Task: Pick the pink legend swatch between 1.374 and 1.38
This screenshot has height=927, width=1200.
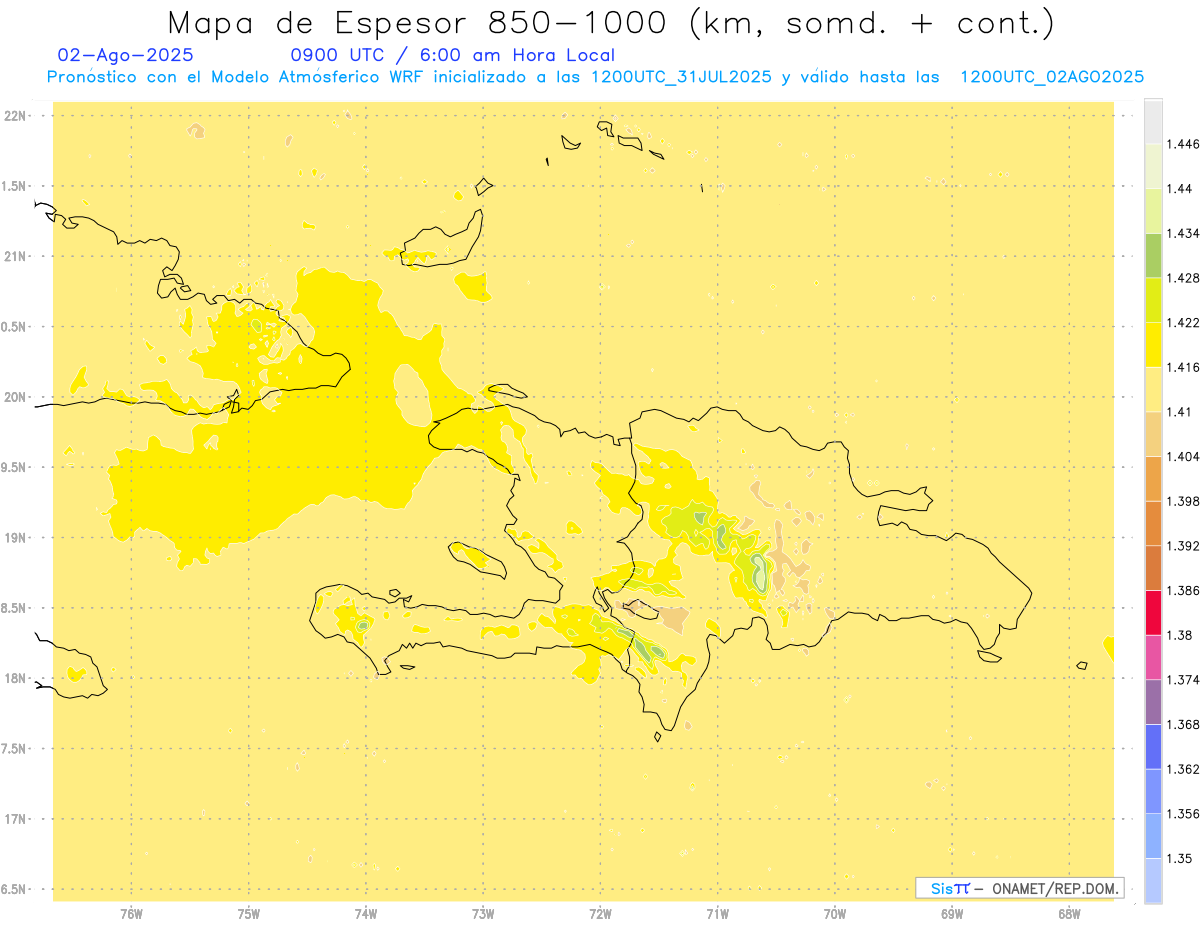Action: tap(1153, 657)
